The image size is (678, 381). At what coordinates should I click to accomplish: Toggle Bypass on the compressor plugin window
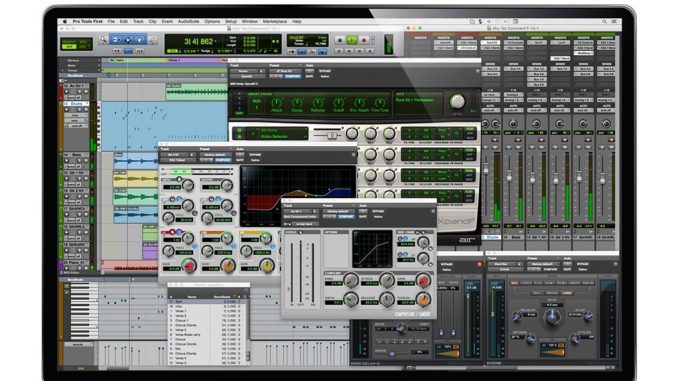[378, 211]
